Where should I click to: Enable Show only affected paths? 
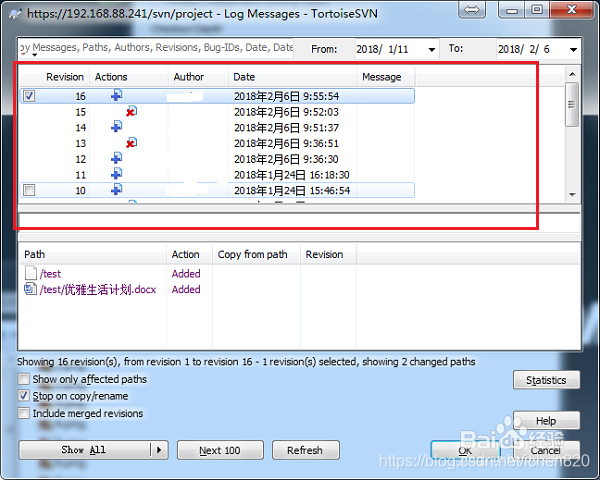24,379
